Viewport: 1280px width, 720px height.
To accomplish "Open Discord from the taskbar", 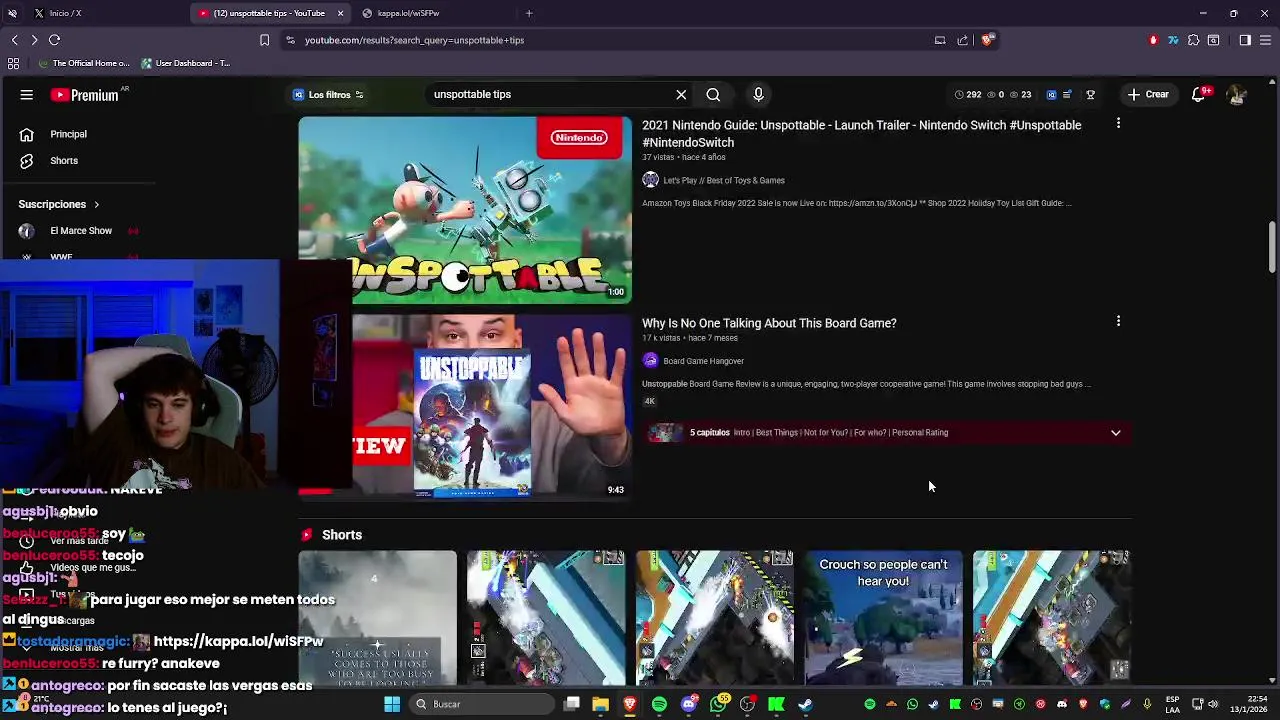I will click(688, 704).
